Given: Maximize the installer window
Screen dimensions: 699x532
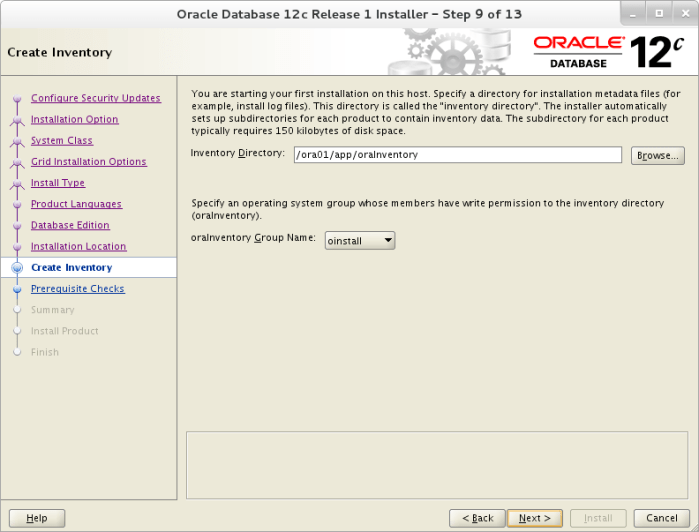Looking at the screenshot, I should 659,14.
